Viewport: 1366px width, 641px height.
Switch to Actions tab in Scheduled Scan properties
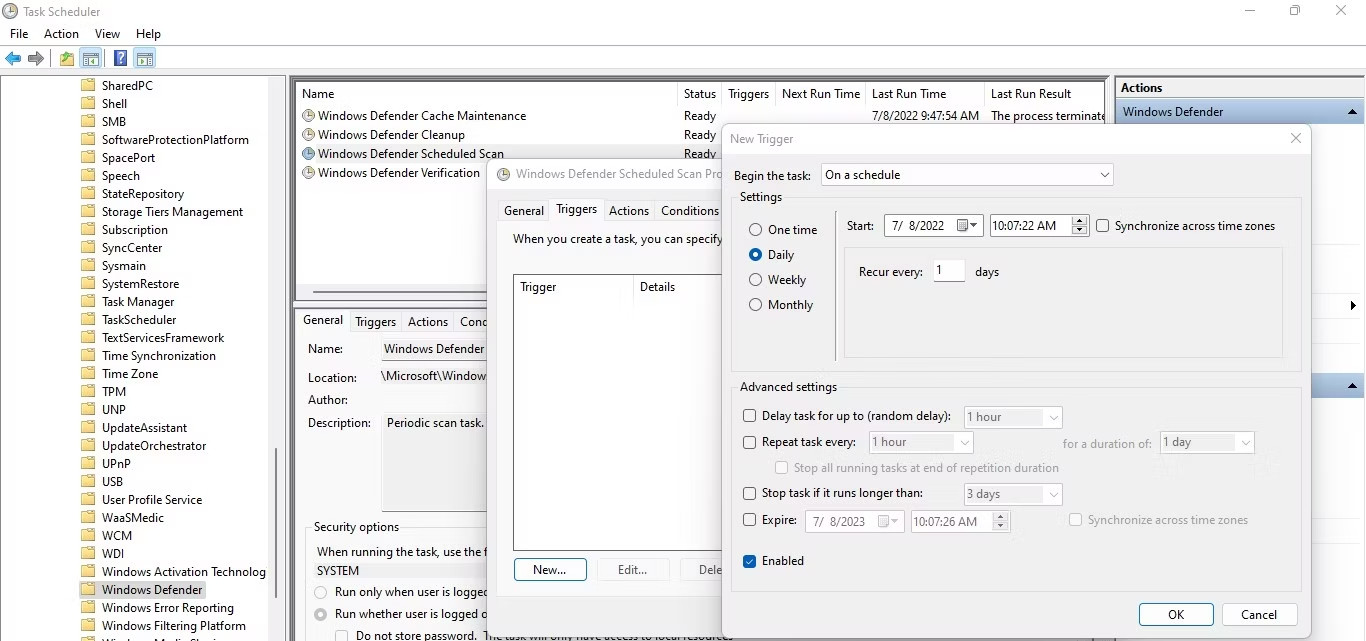[x=629, y=211]
